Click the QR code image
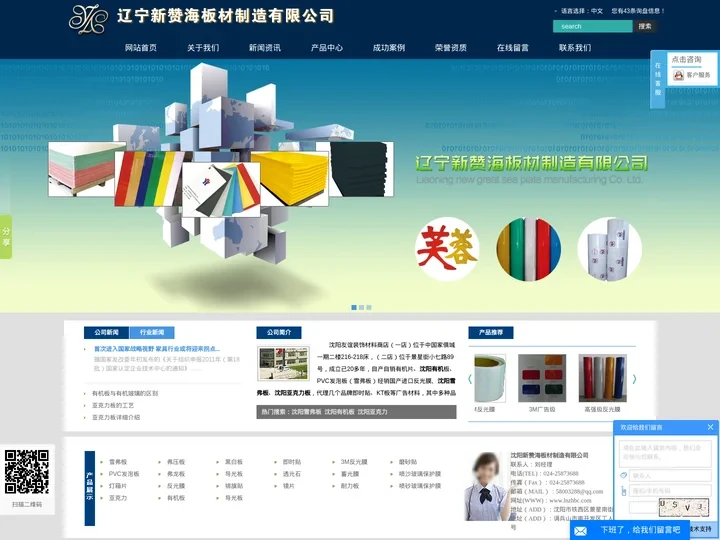This screenshot has width=720, height=540. click(27, 472)
